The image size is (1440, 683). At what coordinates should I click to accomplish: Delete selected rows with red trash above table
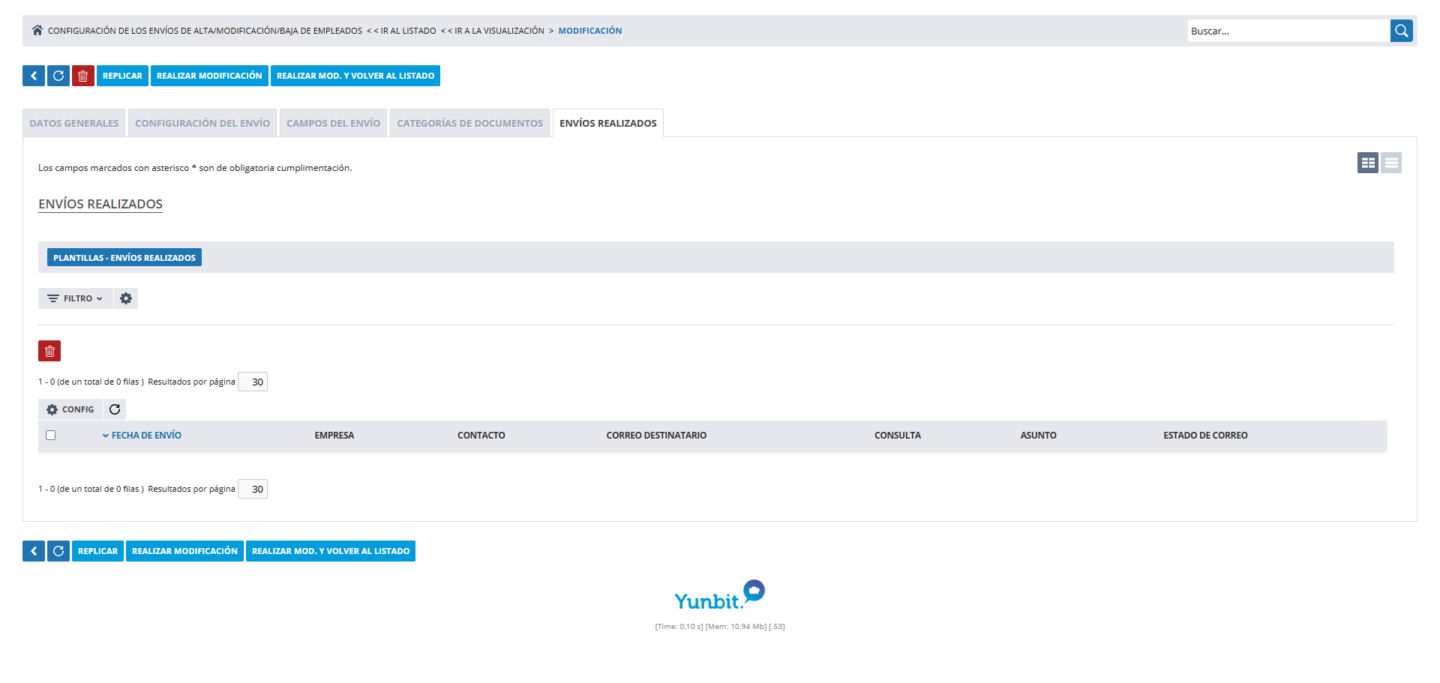[50, 351]
